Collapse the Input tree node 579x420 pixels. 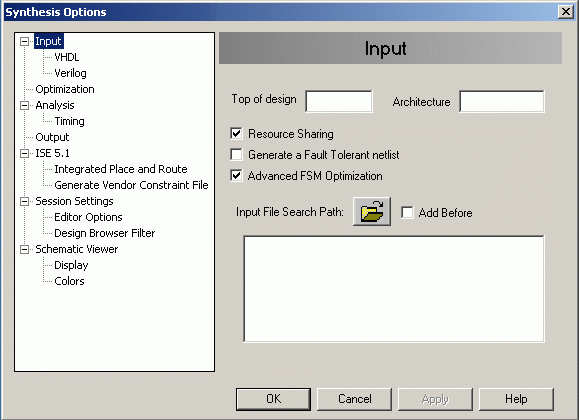click(x=24, y=41)
